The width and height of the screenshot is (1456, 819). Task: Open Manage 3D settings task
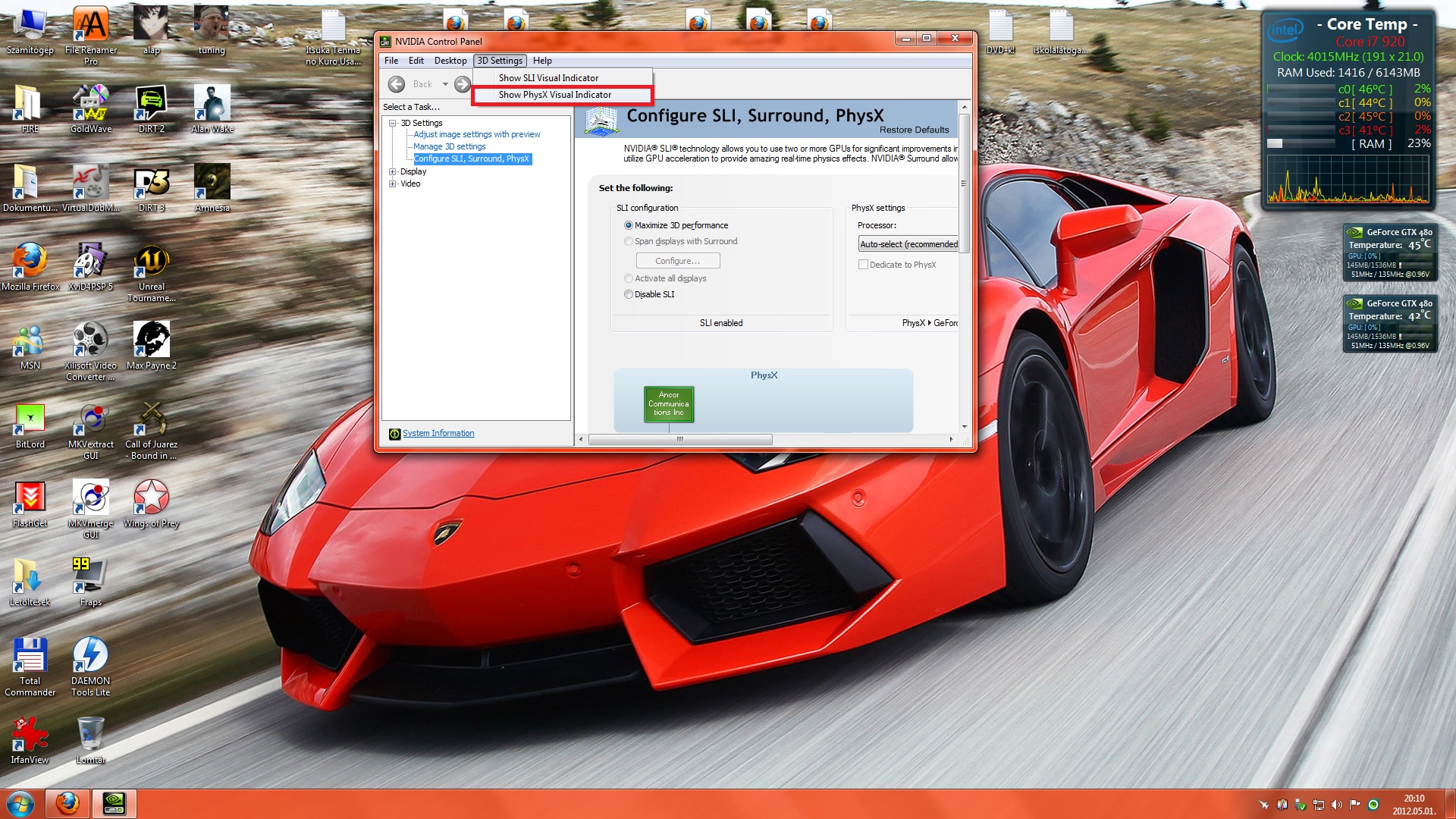pyautogui.click(x=449, y=146)
